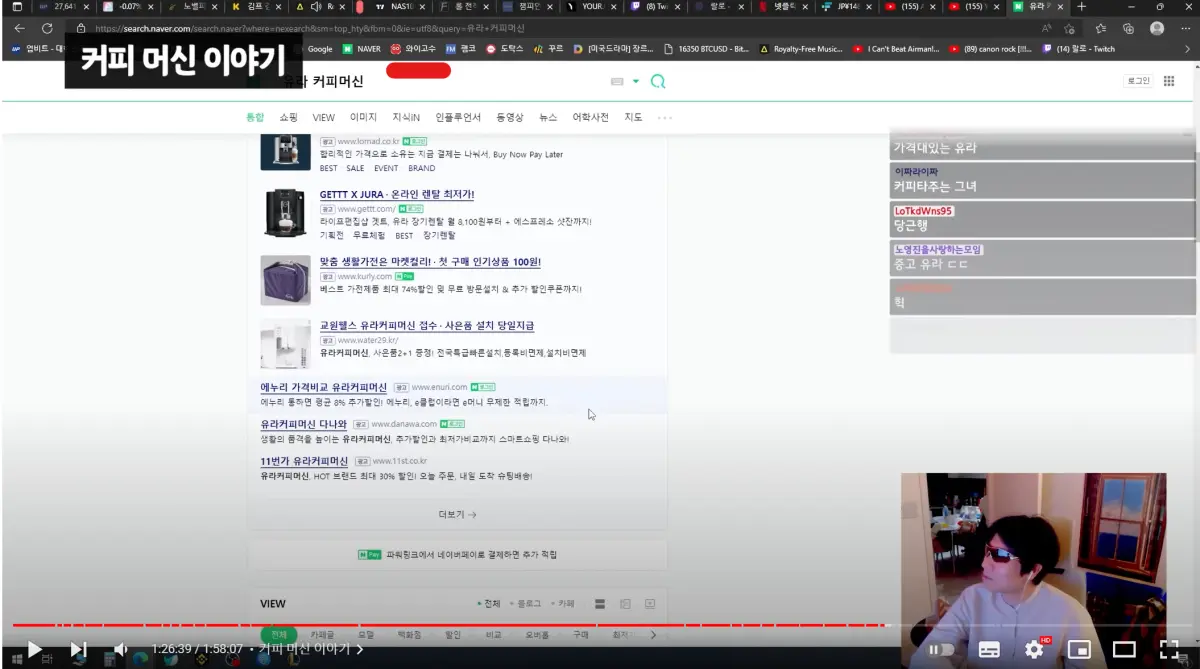Screen dimensions: 1200x669
Task: Switch to the 동영상 tab on Naver
Action: (x=511, y=117)
